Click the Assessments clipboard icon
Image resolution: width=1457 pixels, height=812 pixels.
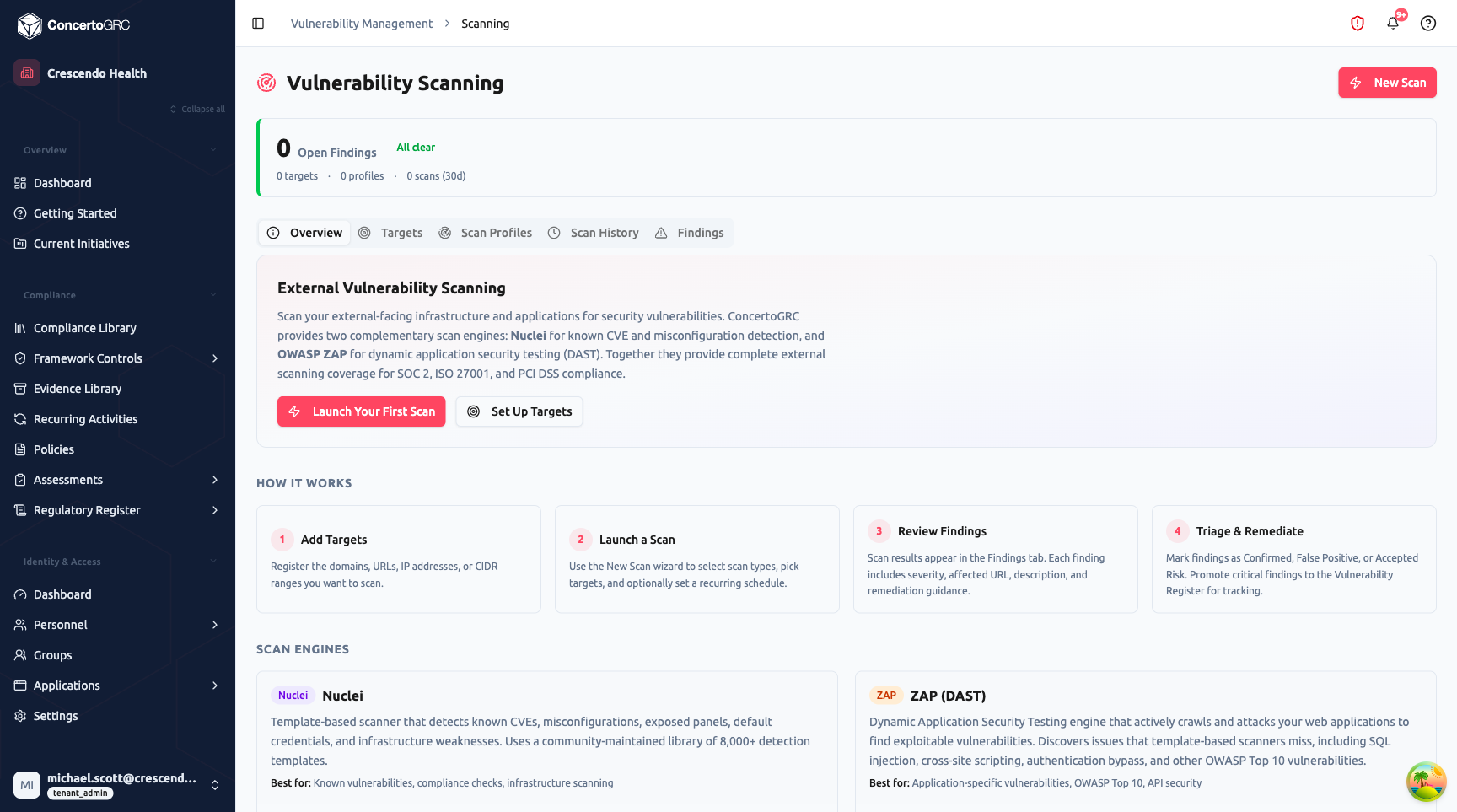coord(20,480)
